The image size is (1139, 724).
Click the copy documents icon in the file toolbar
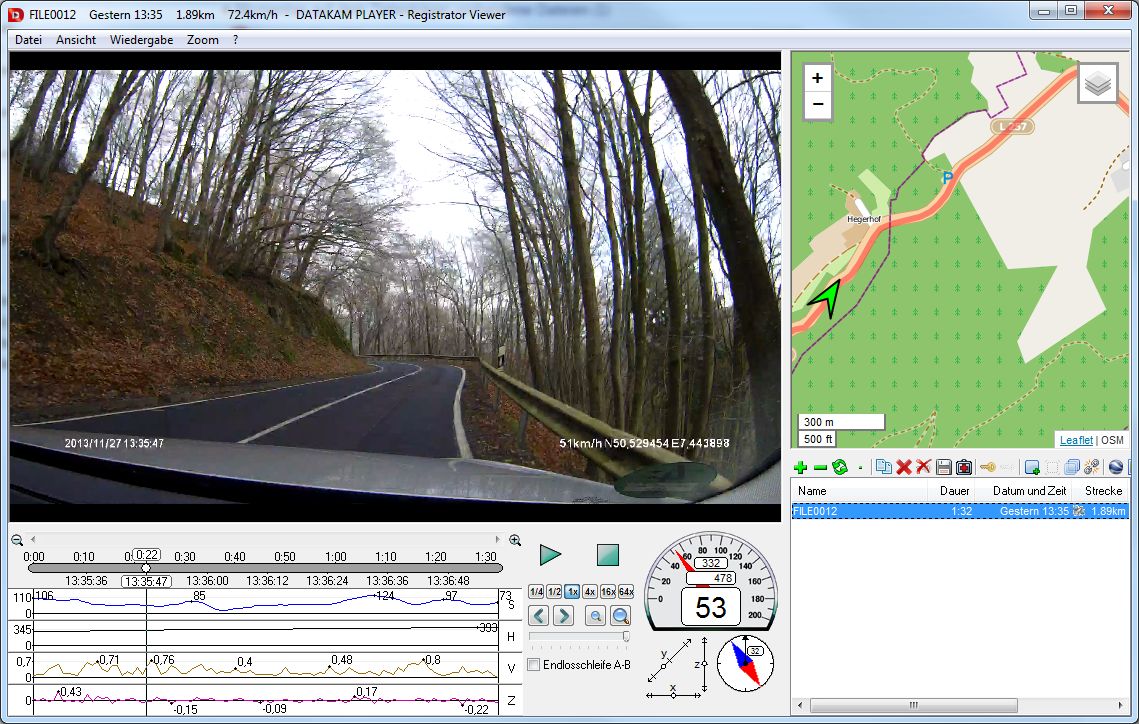click(x=883, y=467)
